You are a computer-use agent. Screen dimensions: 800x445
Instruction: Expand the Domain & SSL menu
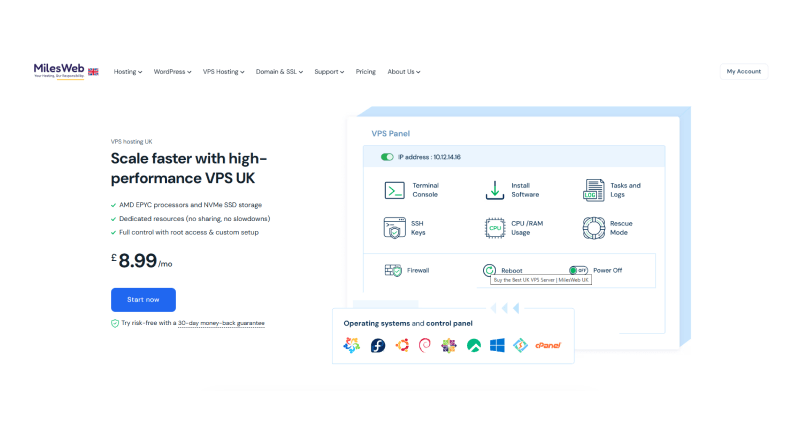click(279, 72)
